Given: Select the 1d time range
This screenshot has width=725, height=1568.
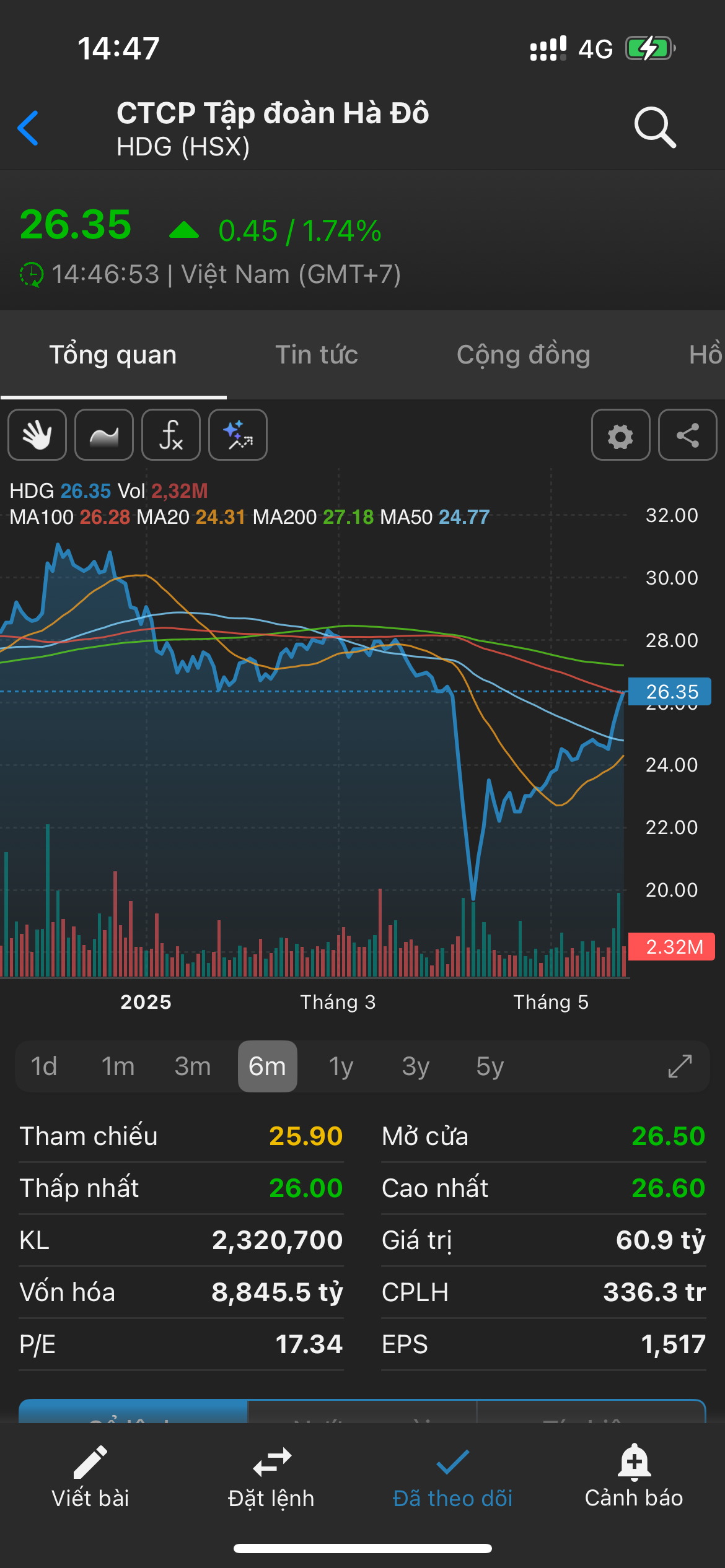Looking at the screenshot, I should [44, 1066].
